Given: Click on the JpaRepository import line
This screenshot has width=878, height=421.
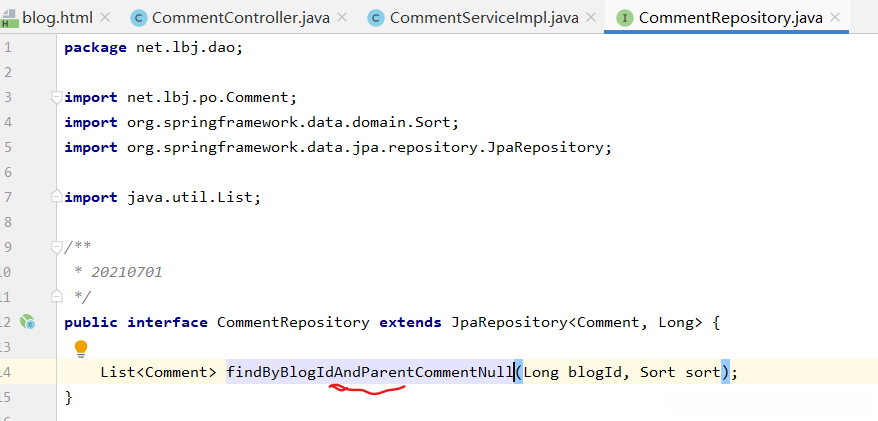Looking at the screenshot, I should tap(338, 147).
